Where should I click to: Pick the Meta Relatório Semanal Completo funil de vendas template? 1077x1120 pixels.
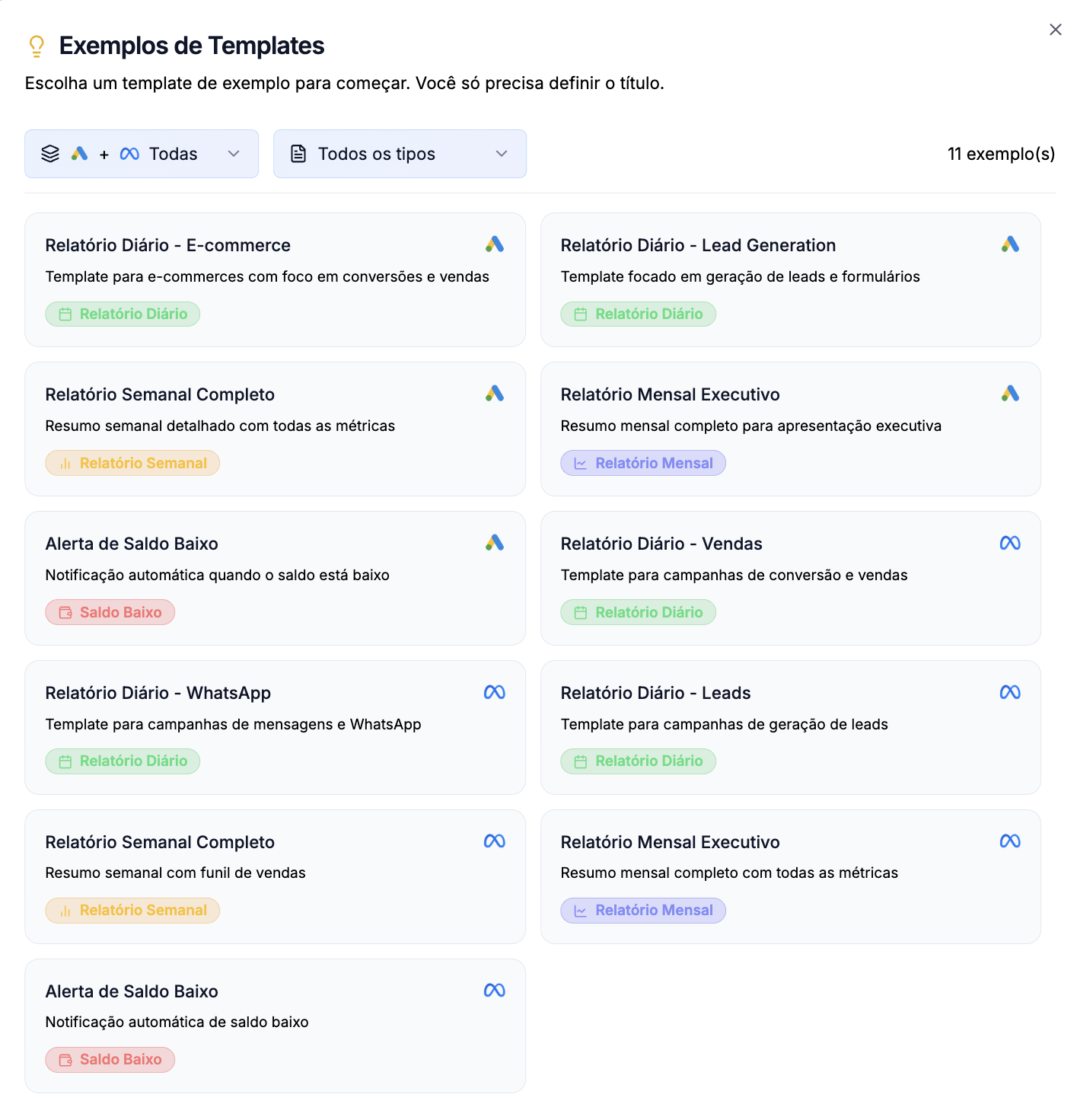click(275, 876)
